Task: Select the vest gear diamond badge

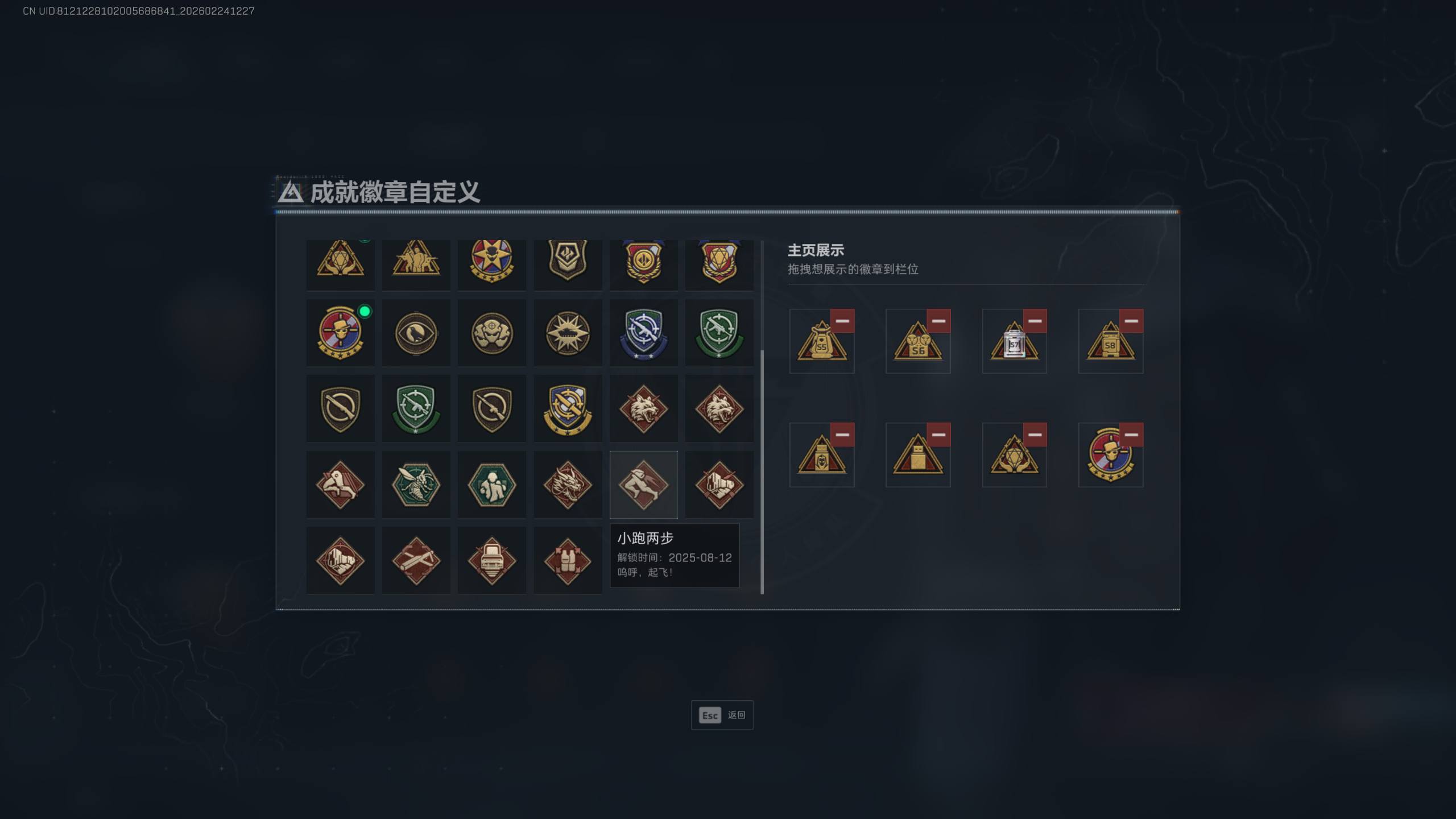Action: point(567,561)
